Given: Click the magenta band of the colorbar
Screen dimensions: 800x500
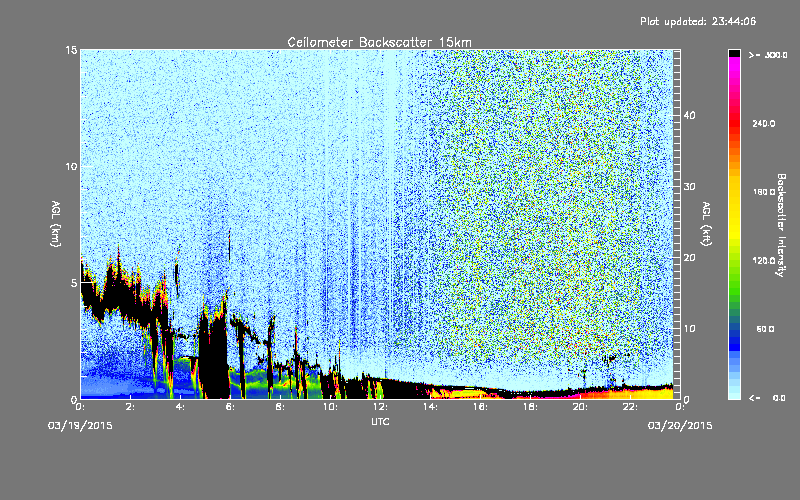Looking at the screenshot, I should pos(734,69).
